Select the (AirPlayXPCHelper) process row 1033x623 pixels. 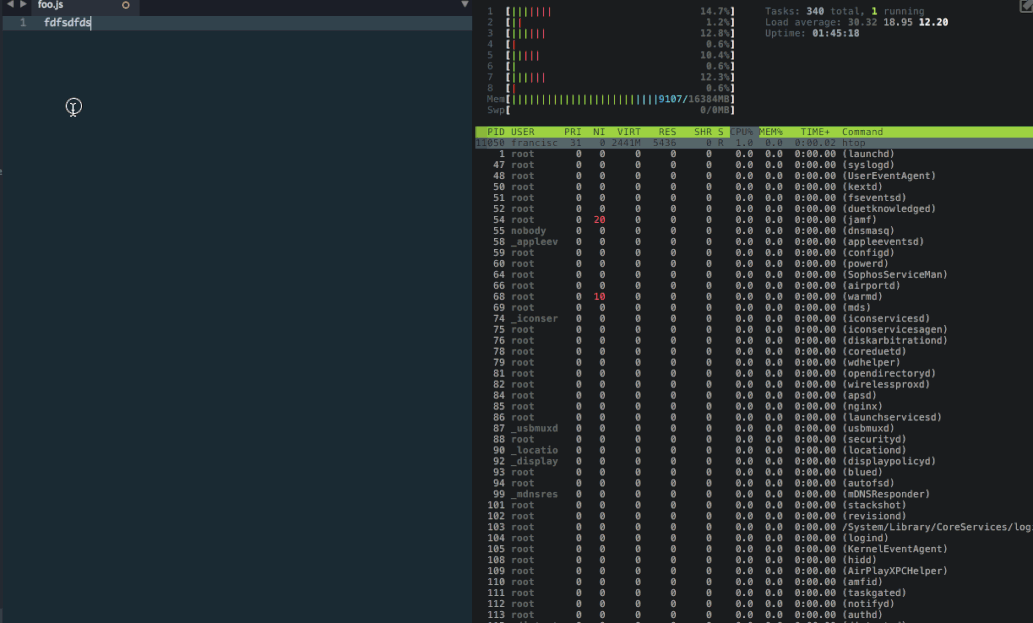pyautogui.click(x=754, y=571)
